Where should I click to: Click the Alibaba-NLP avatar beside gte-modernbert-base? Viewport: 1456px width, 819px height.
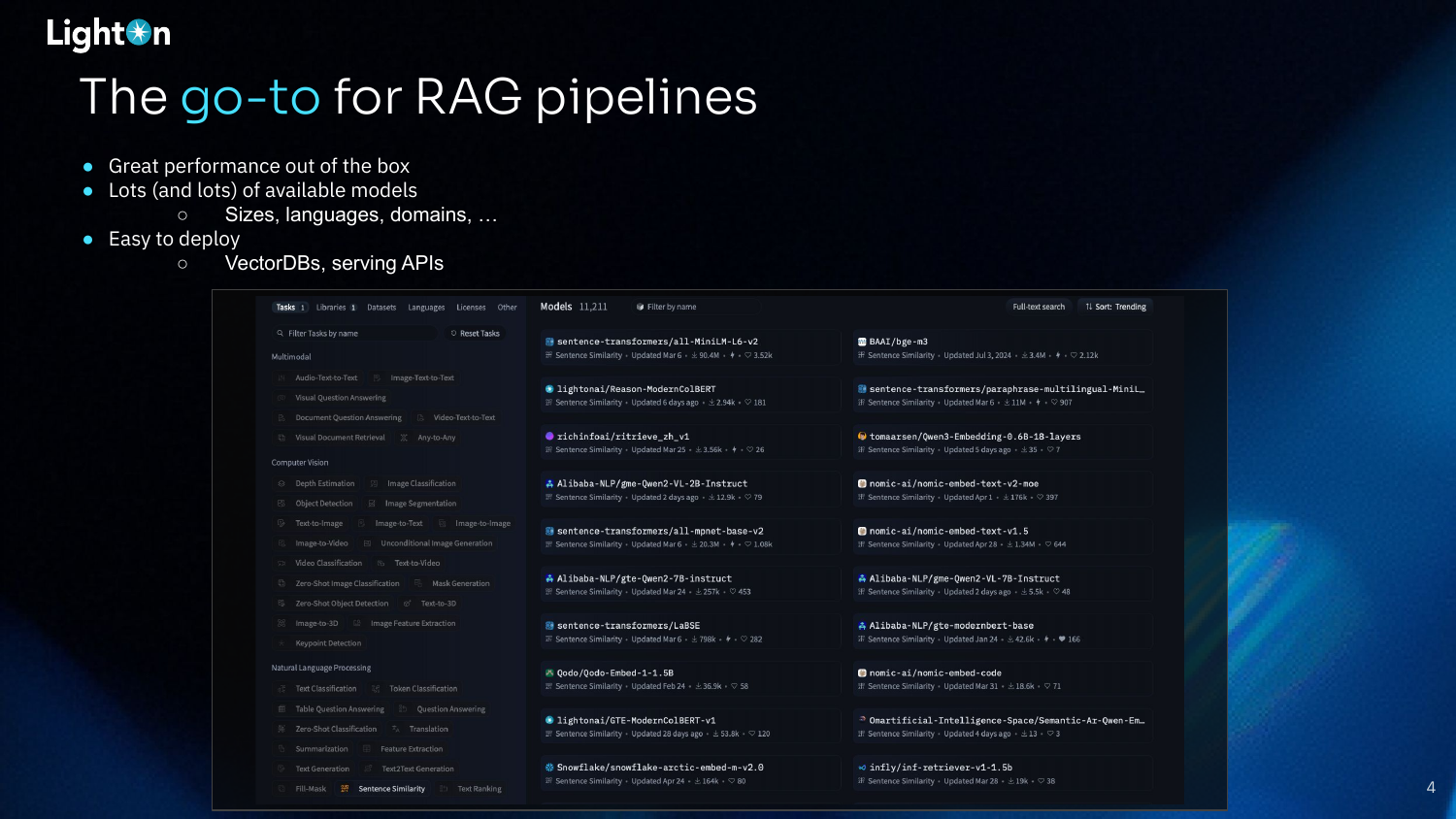[862, 626]
